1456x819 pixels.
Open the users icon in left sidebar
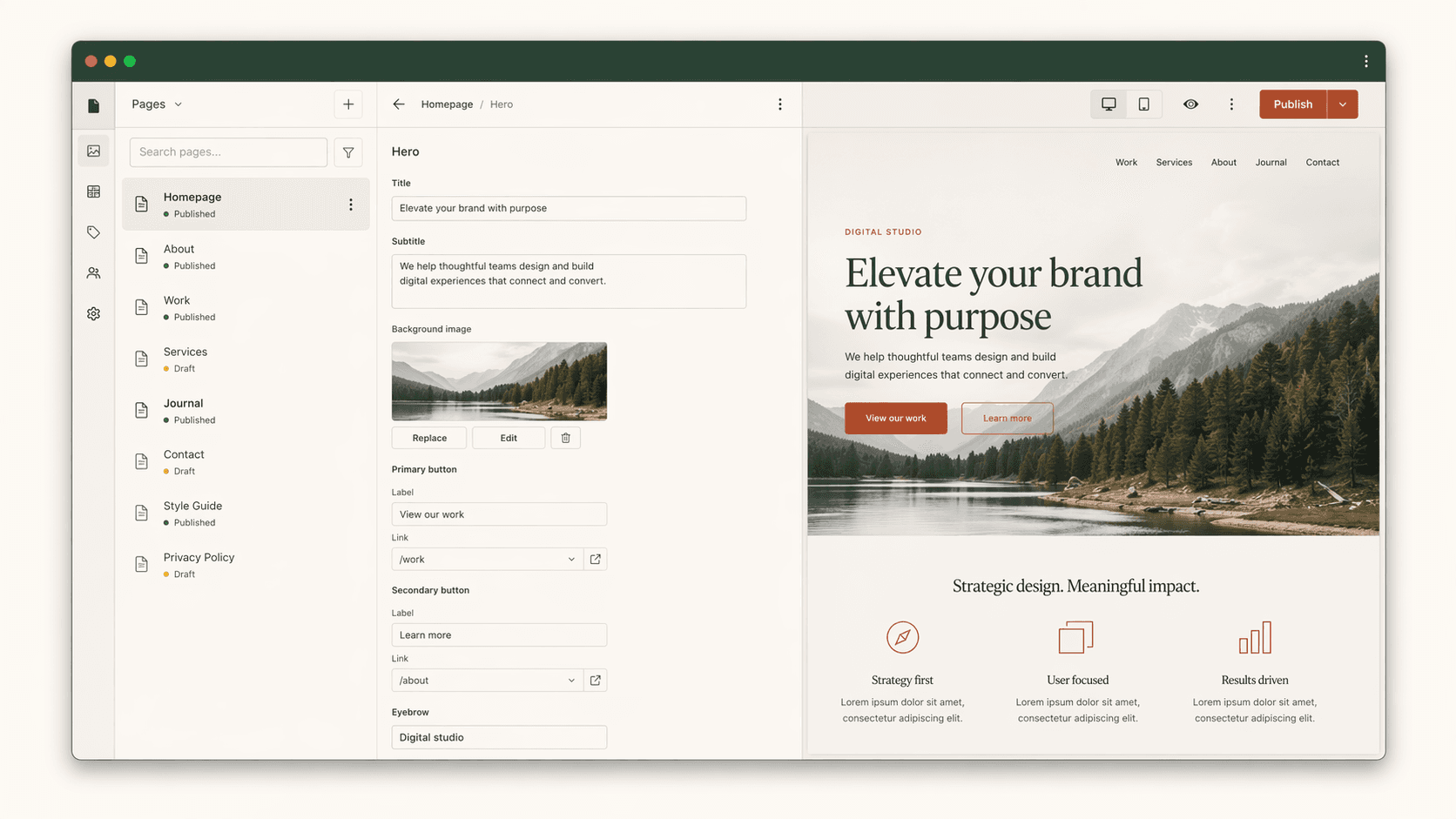click(93, 273)
